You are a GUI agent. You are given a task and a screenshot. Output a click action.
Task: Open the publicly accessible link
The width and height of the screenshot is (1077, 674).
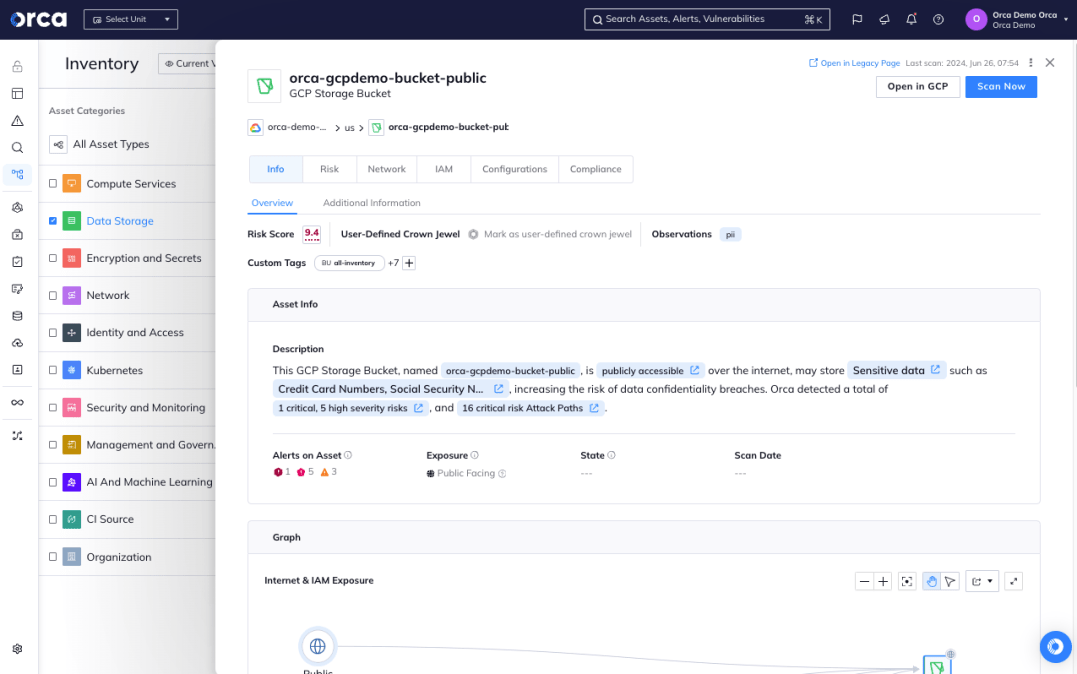pyautogui.click(x=650, y=370)
